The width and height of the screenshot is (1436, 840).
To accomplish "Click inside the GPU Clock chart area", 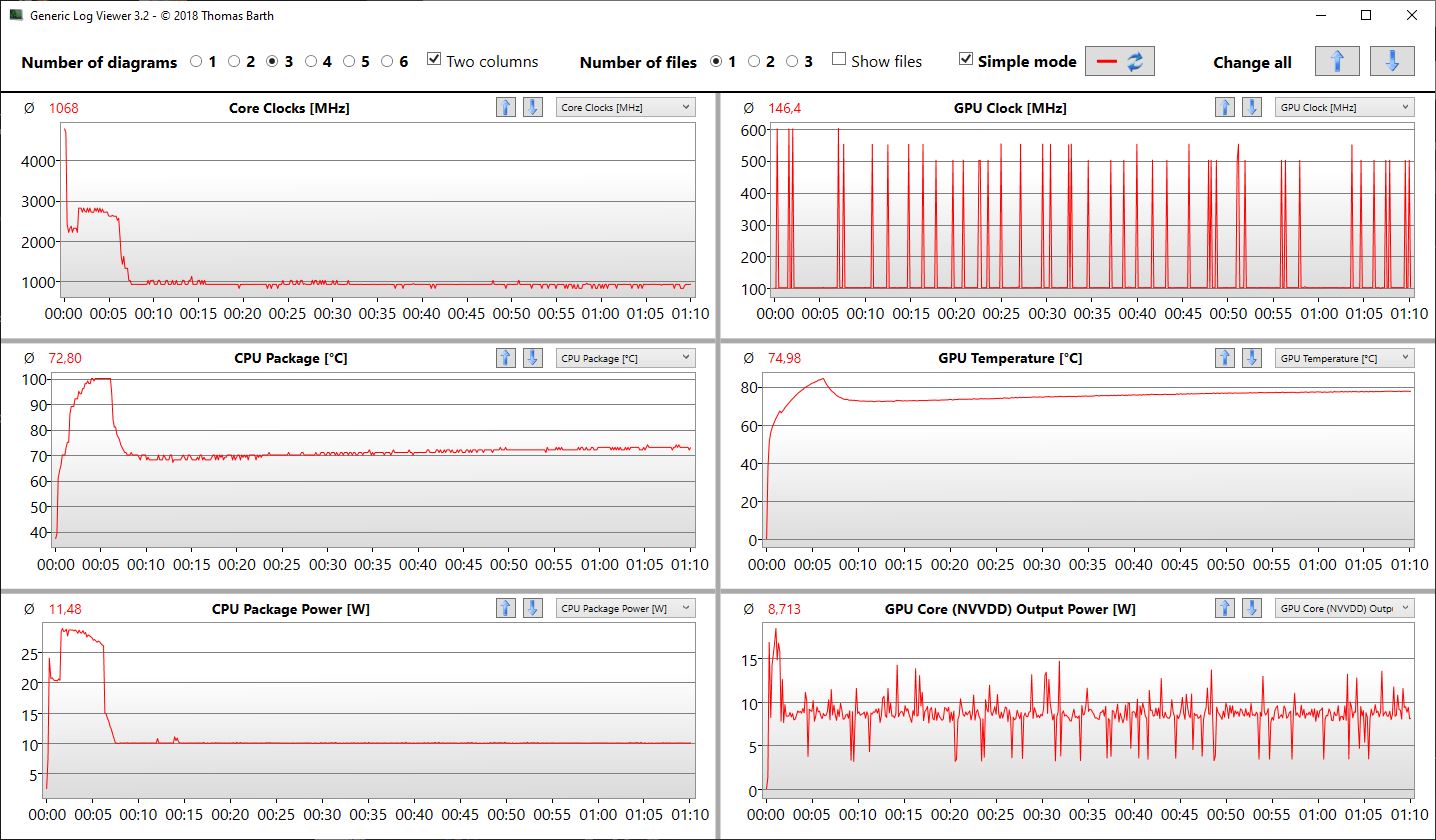I will (x=1090, y=208).
